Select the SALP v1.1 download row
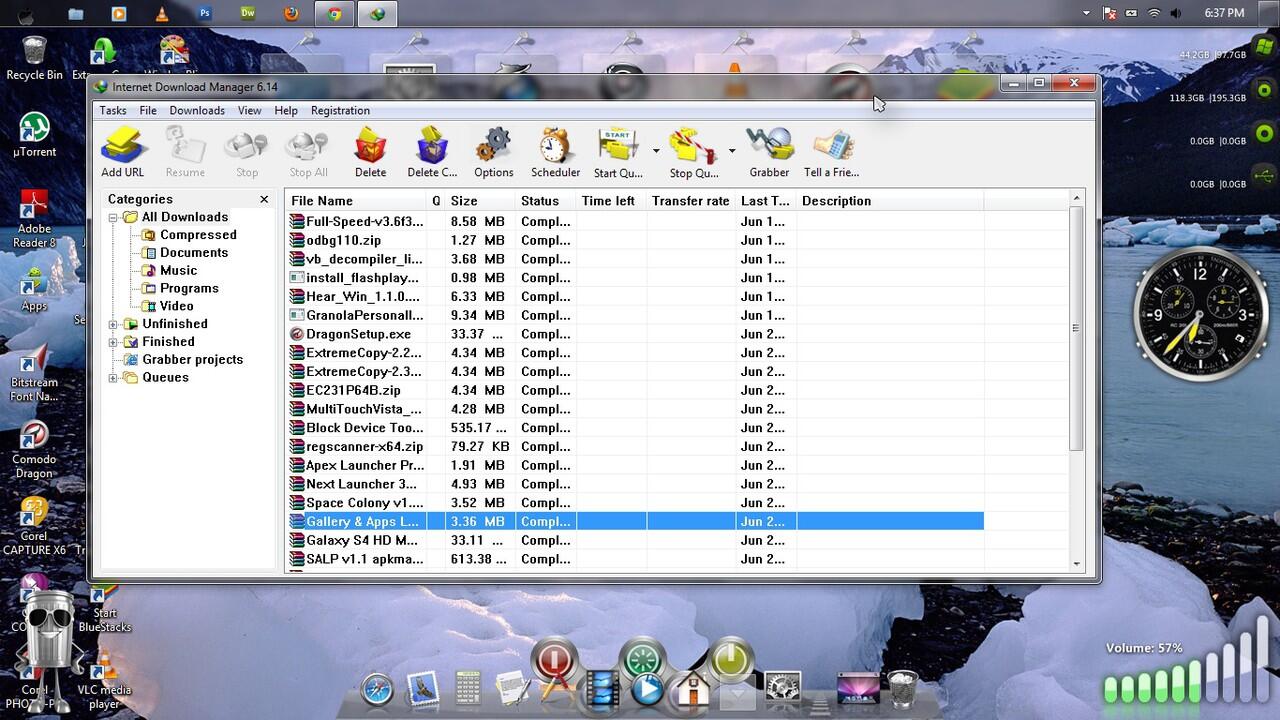Image resolution: width=1280 pixels, height=720 pixels. coord(635,559)
